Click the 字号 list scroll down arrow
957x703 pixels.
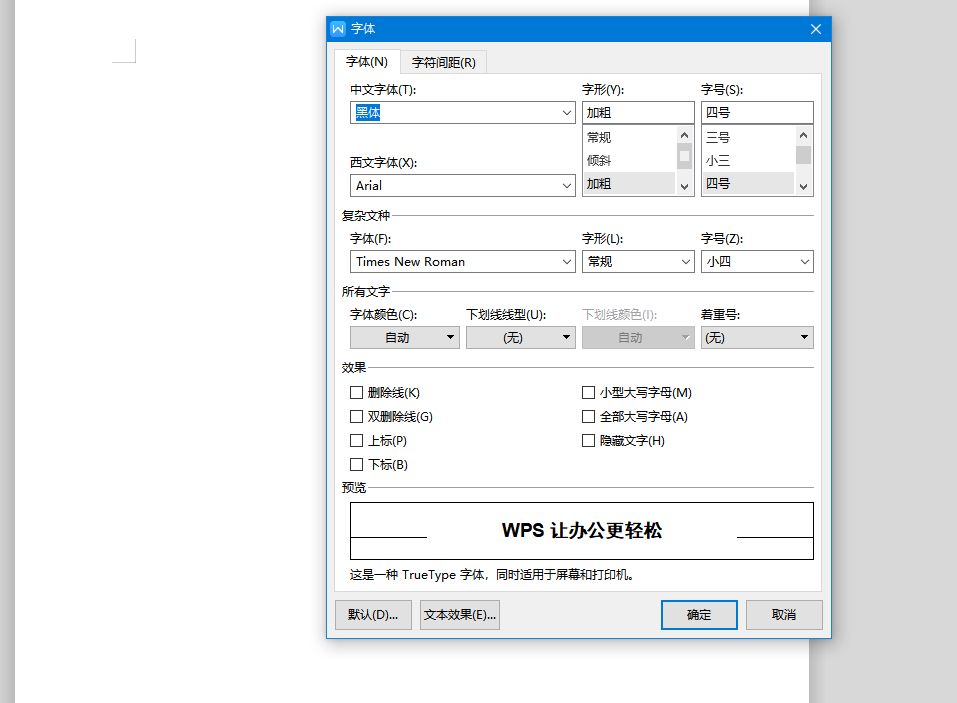pos(803,187)
